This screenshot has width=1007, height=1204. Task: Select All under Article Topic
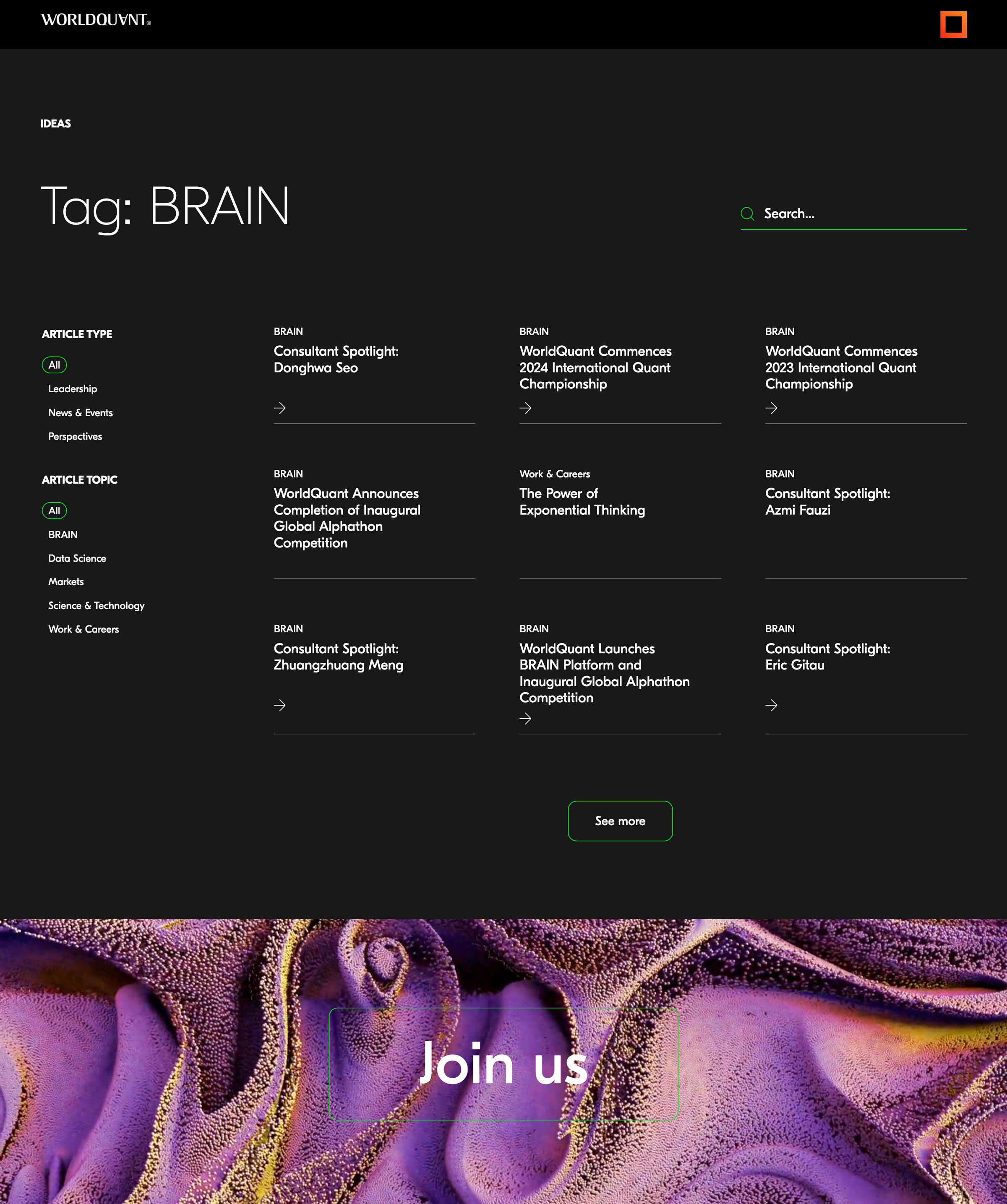pos(55,511)
